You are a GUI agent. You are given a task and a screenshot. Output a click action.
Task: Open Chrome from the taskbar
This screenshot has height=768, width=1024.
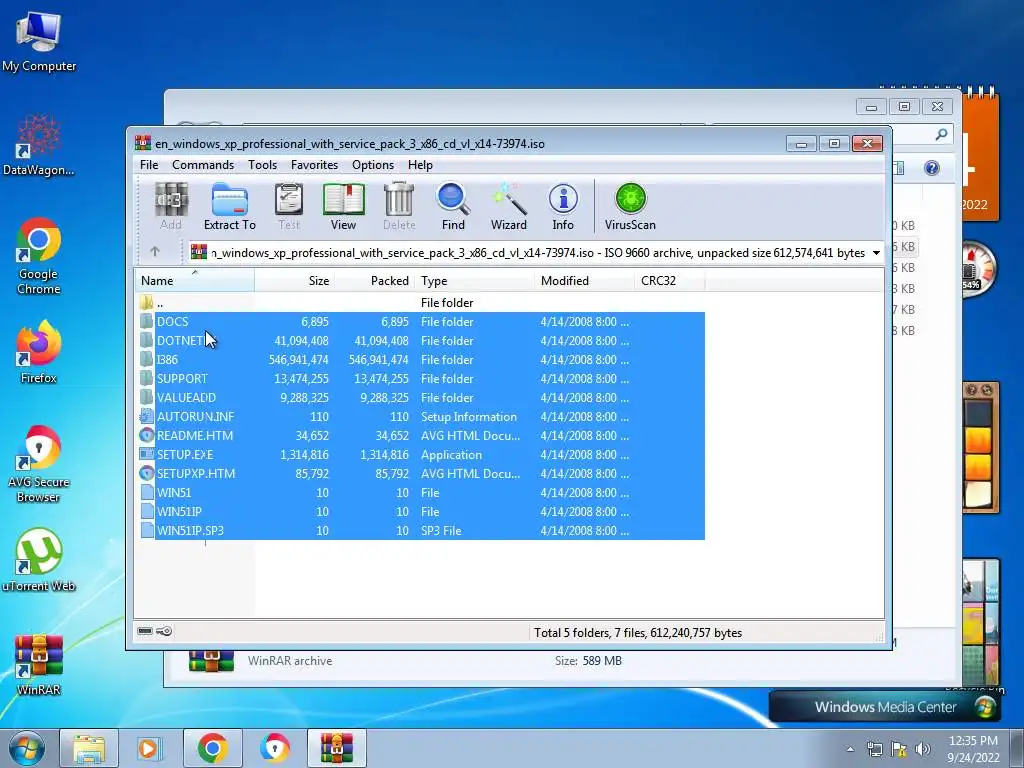tap(212, 748)
